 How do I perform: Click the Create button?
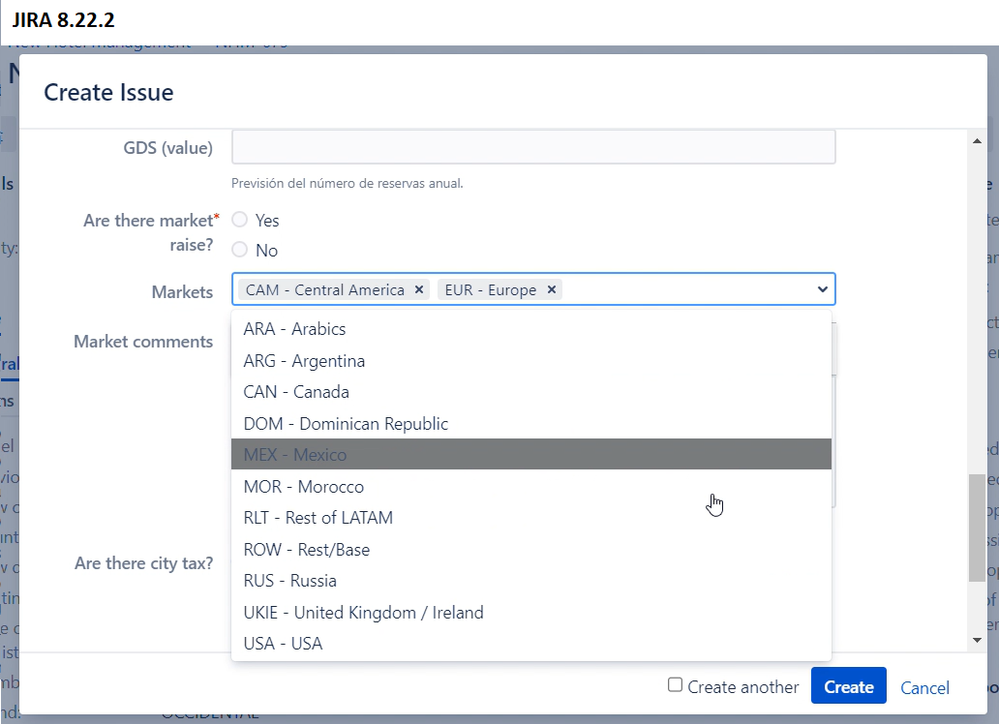[848, 686]
